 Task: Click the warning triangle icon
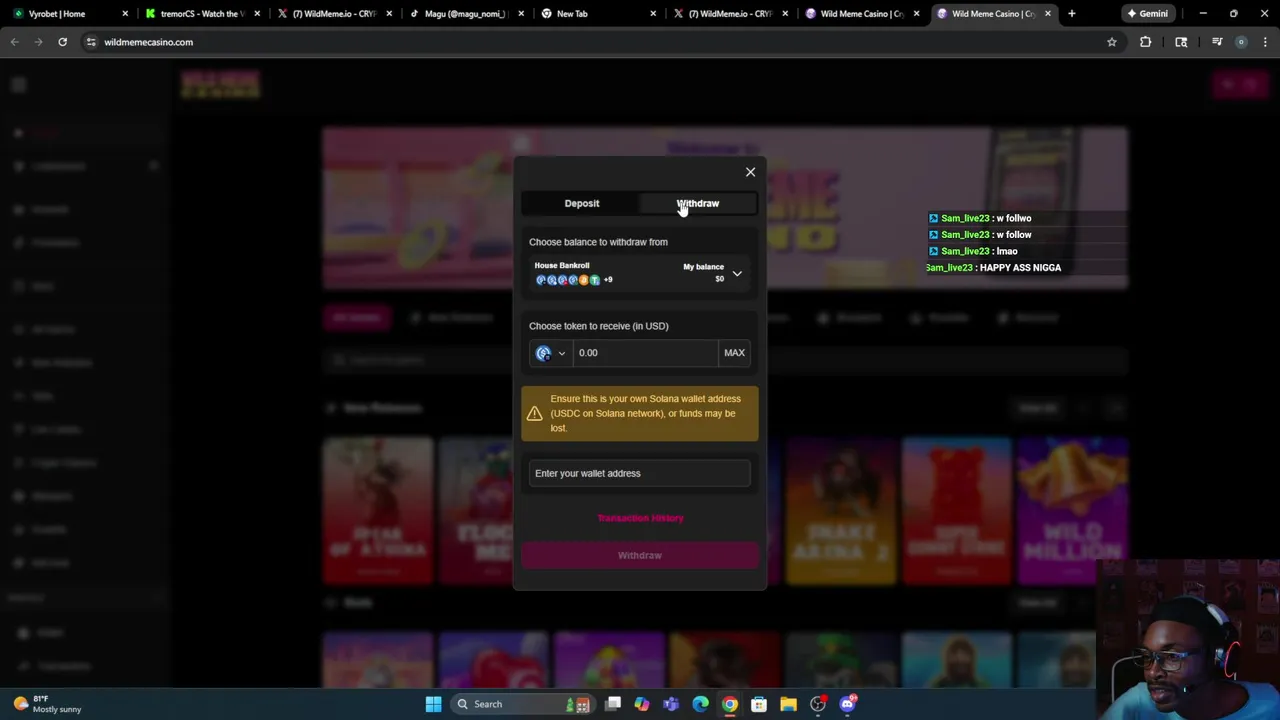tap(535, 413)
